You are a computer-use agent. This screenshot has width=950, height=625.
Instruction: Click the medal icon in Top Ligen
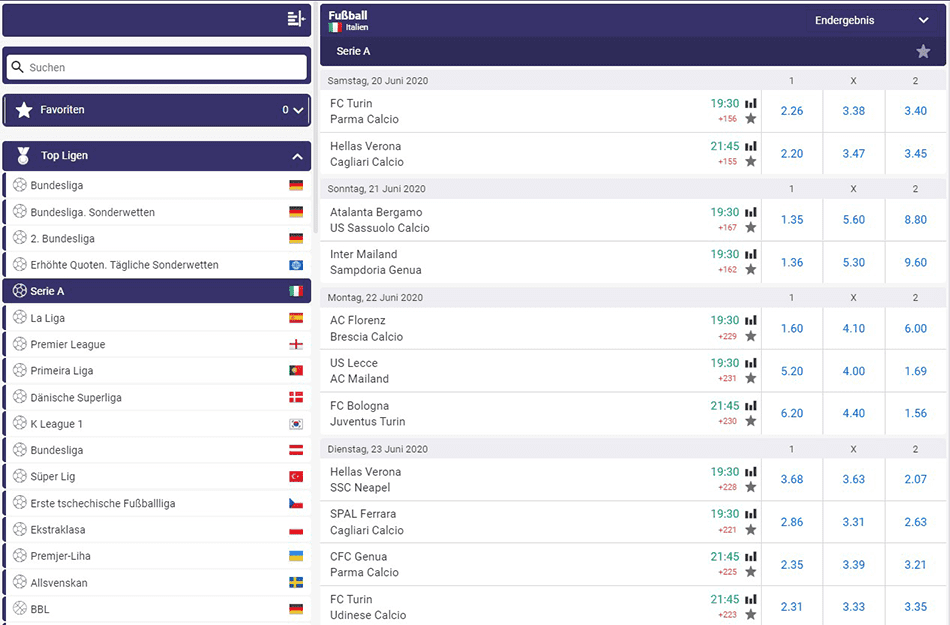[x=23, y=156]
